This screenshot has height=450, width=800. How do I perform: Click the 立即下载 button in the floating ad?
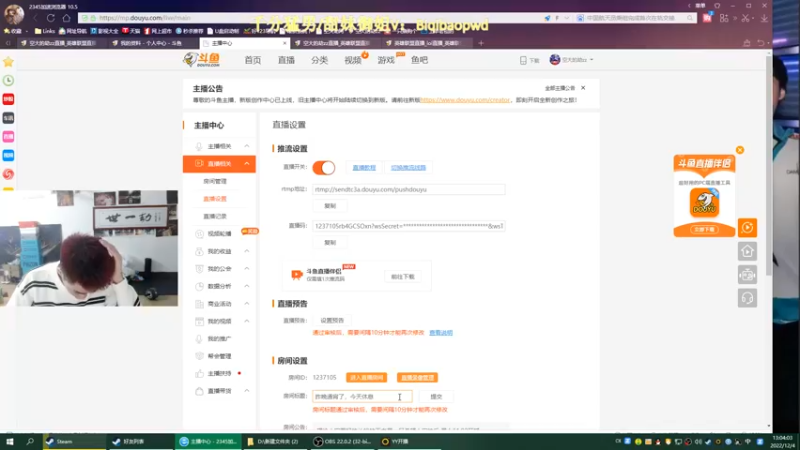pyautogui.click(x=705, y=230)
